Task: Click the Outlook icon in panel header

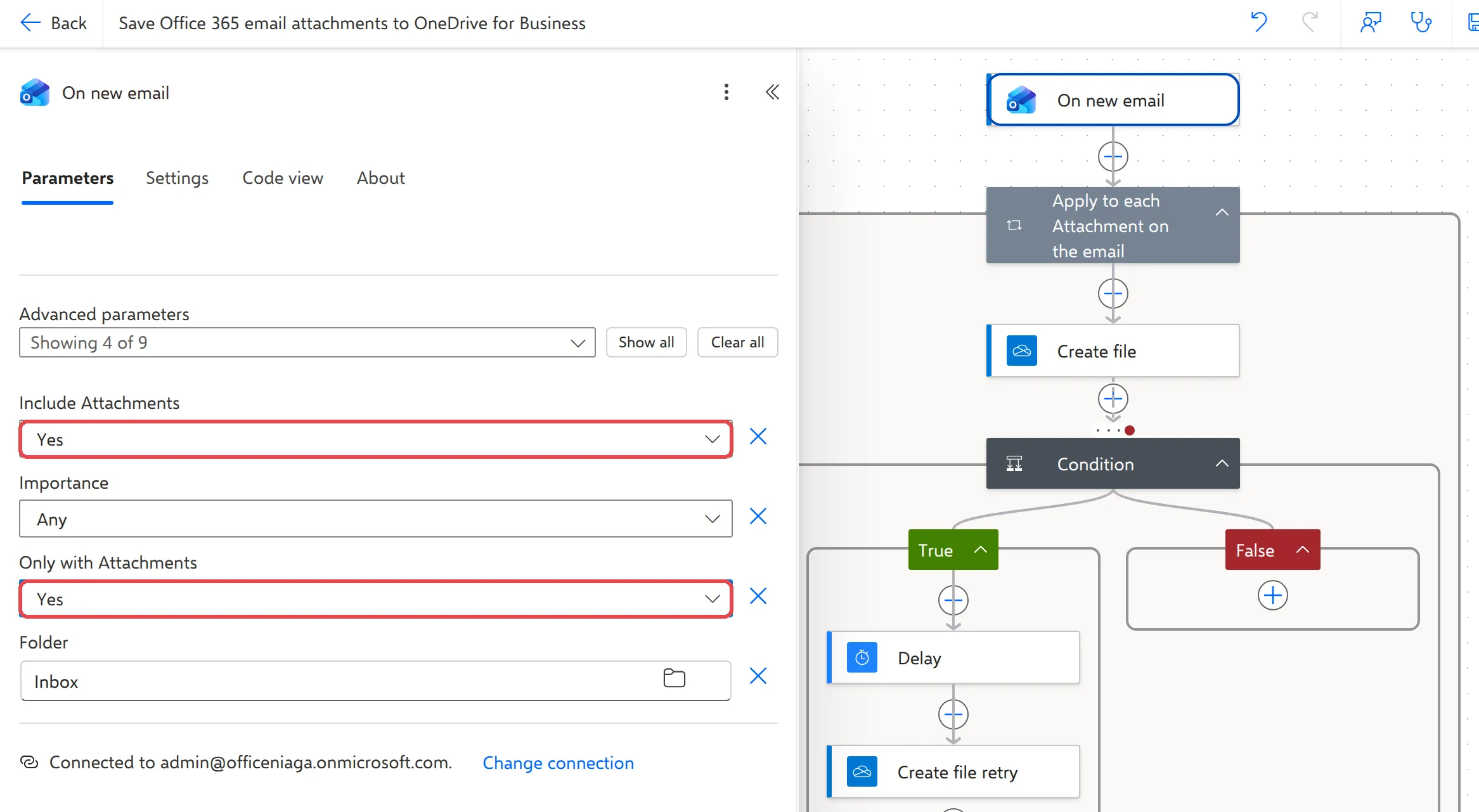Action: tap(35, 93)
